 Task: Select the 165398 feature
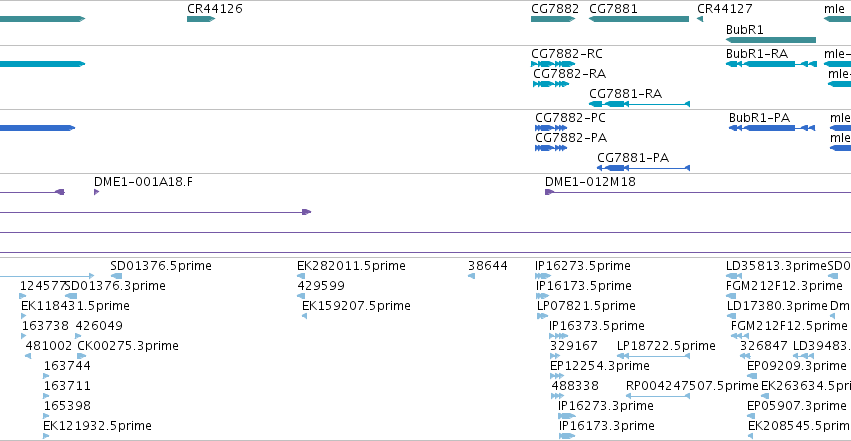pos(46,416)
